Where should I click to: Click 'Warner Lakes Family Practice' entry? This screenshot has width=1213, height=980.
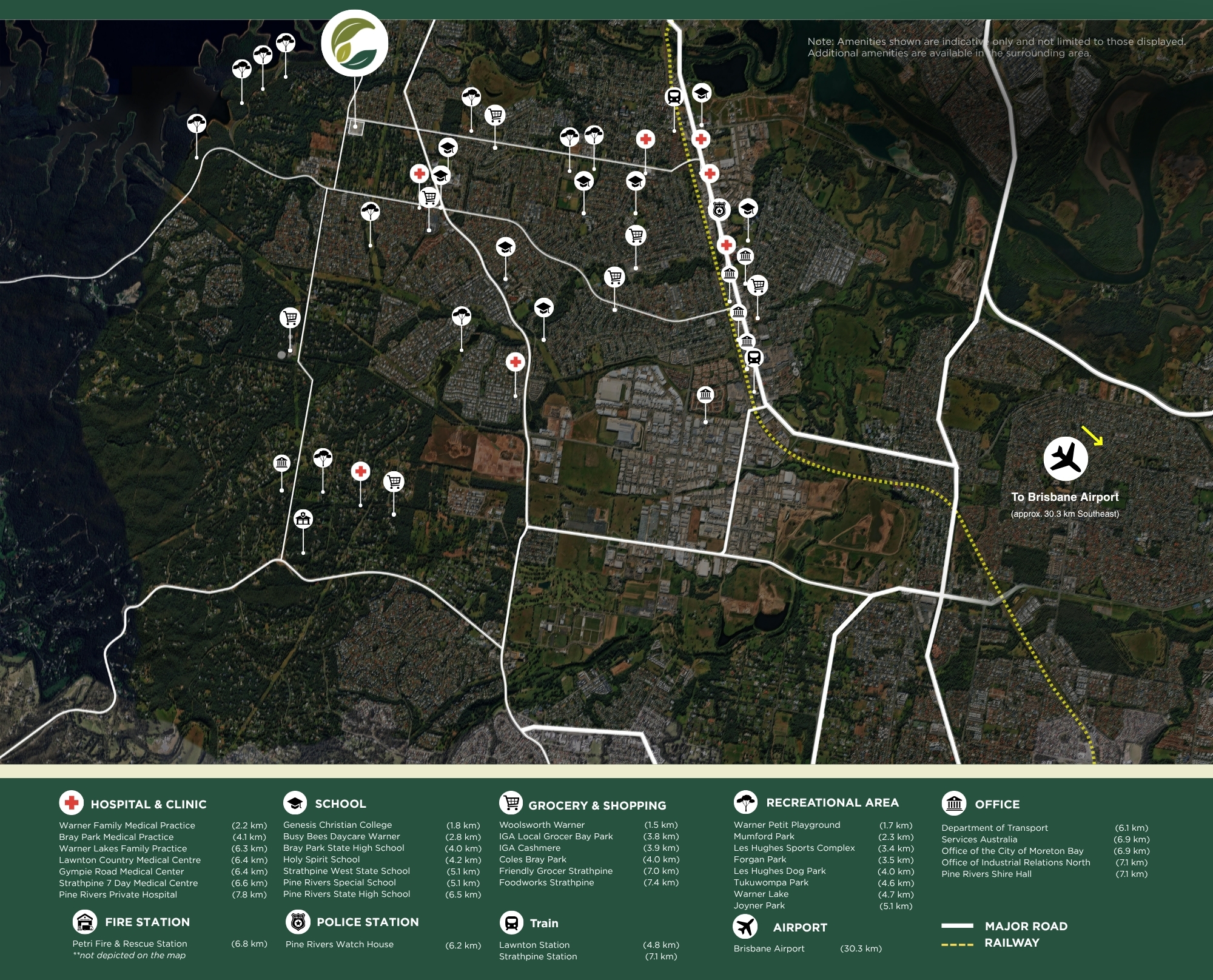click(x=123, y=848)
